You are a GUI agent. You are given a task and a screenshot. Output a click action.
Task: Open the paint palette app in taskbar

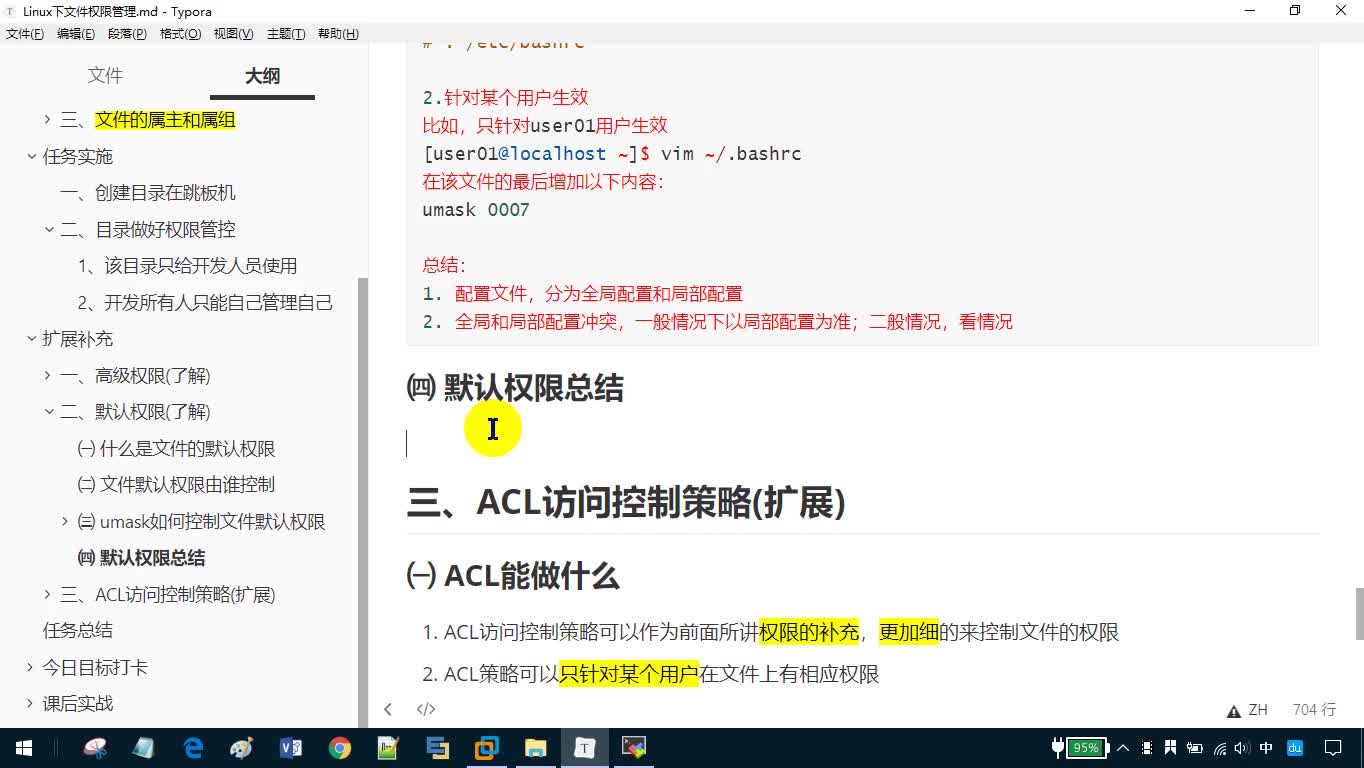point(242,748)
